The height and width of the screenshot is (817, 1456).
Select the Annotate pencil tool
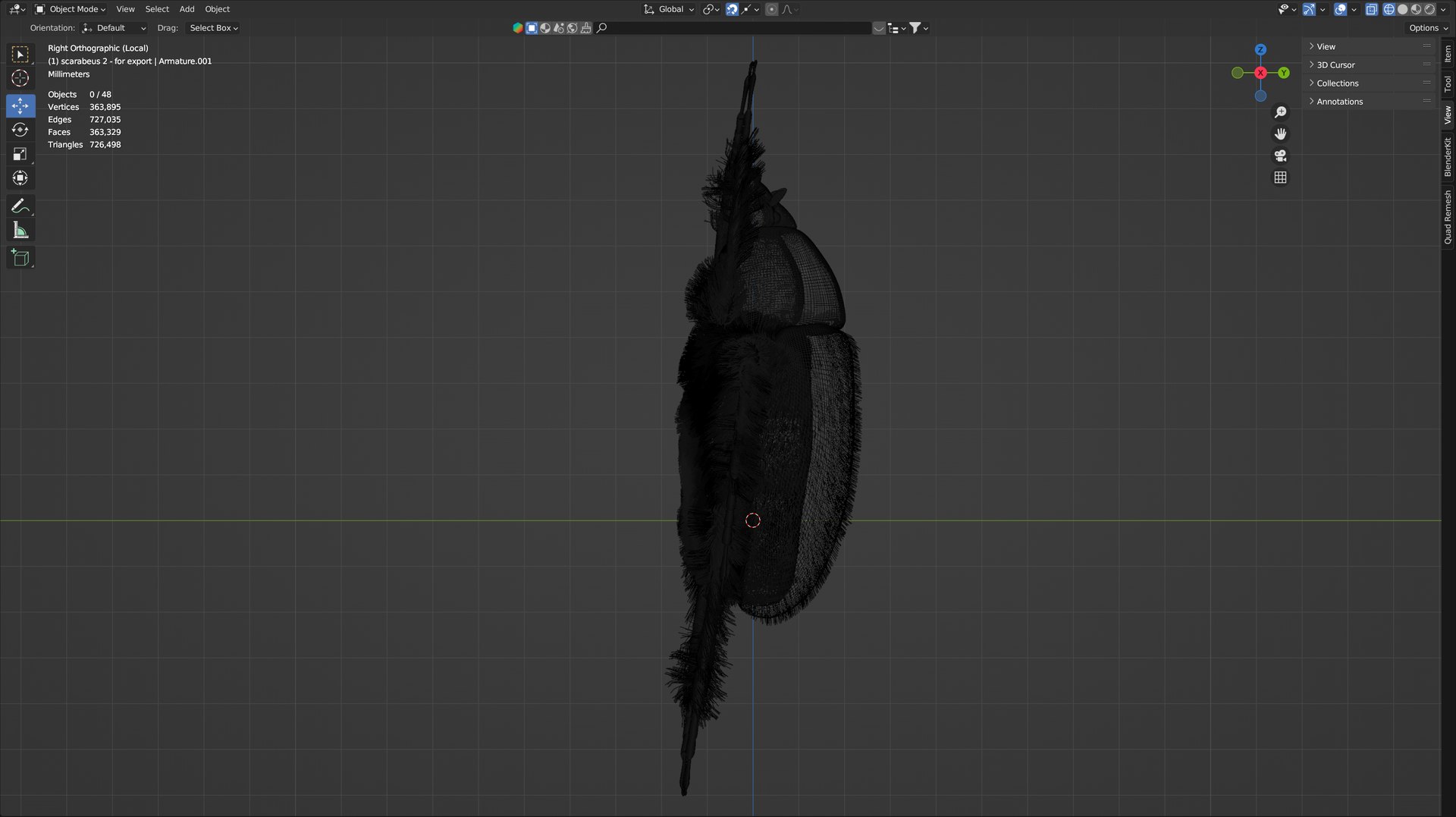coord(20,206)
